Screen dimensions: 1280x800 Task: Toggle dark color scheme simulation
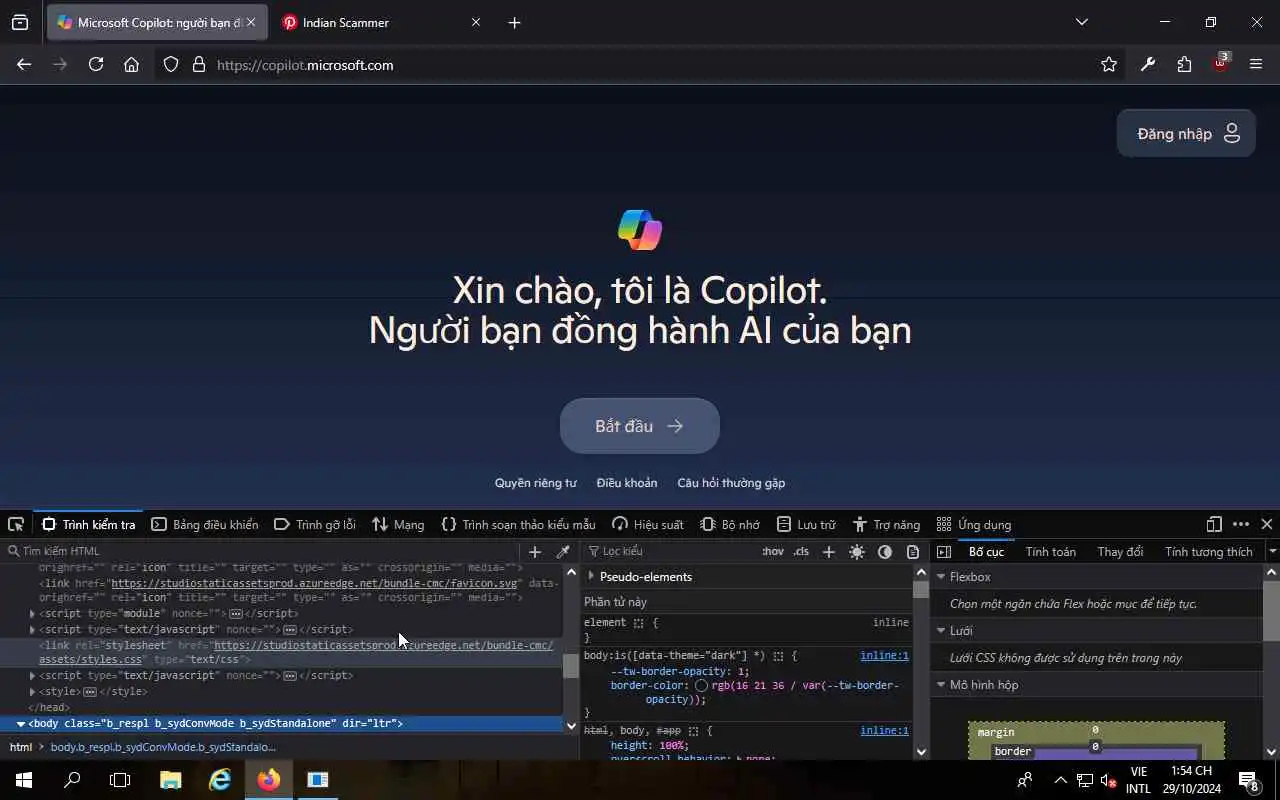pos(885,551)
